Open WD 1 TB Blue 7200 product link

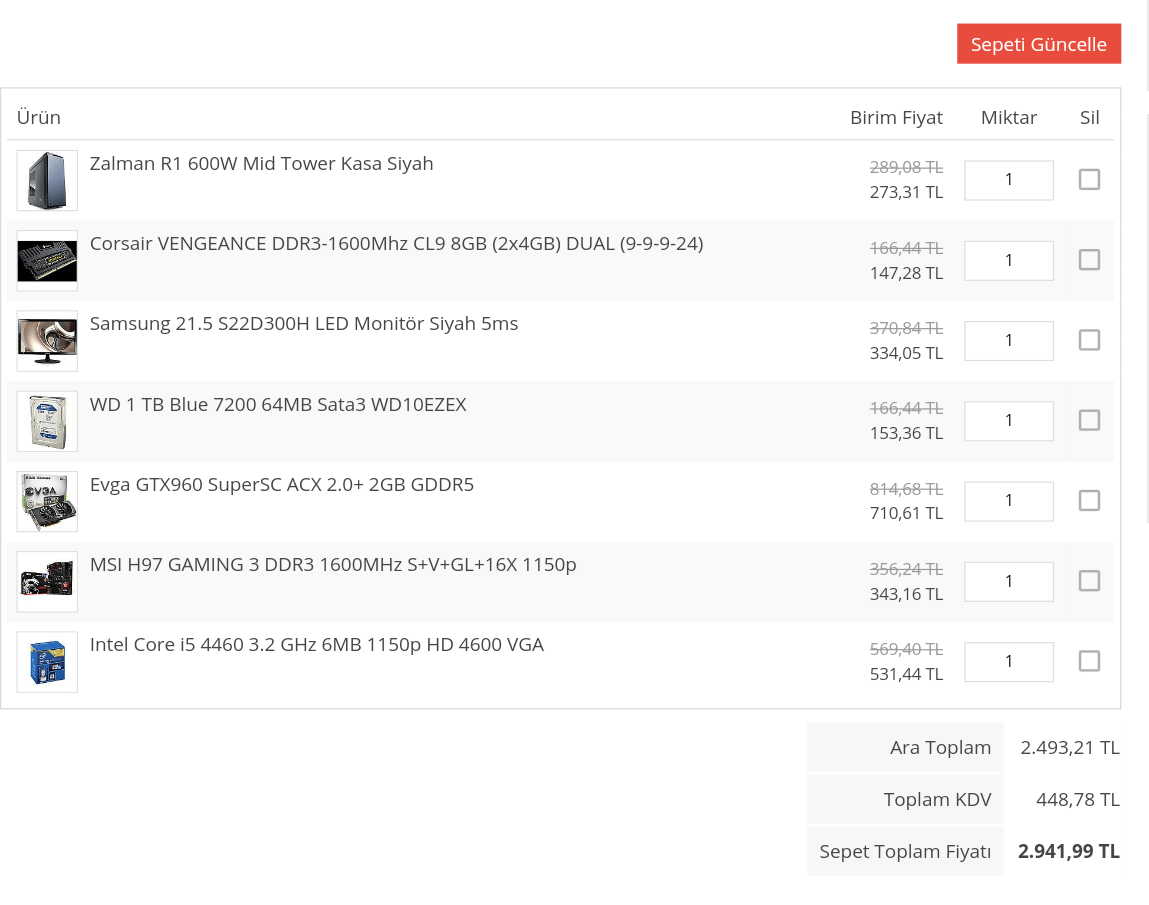coord(278,405)
